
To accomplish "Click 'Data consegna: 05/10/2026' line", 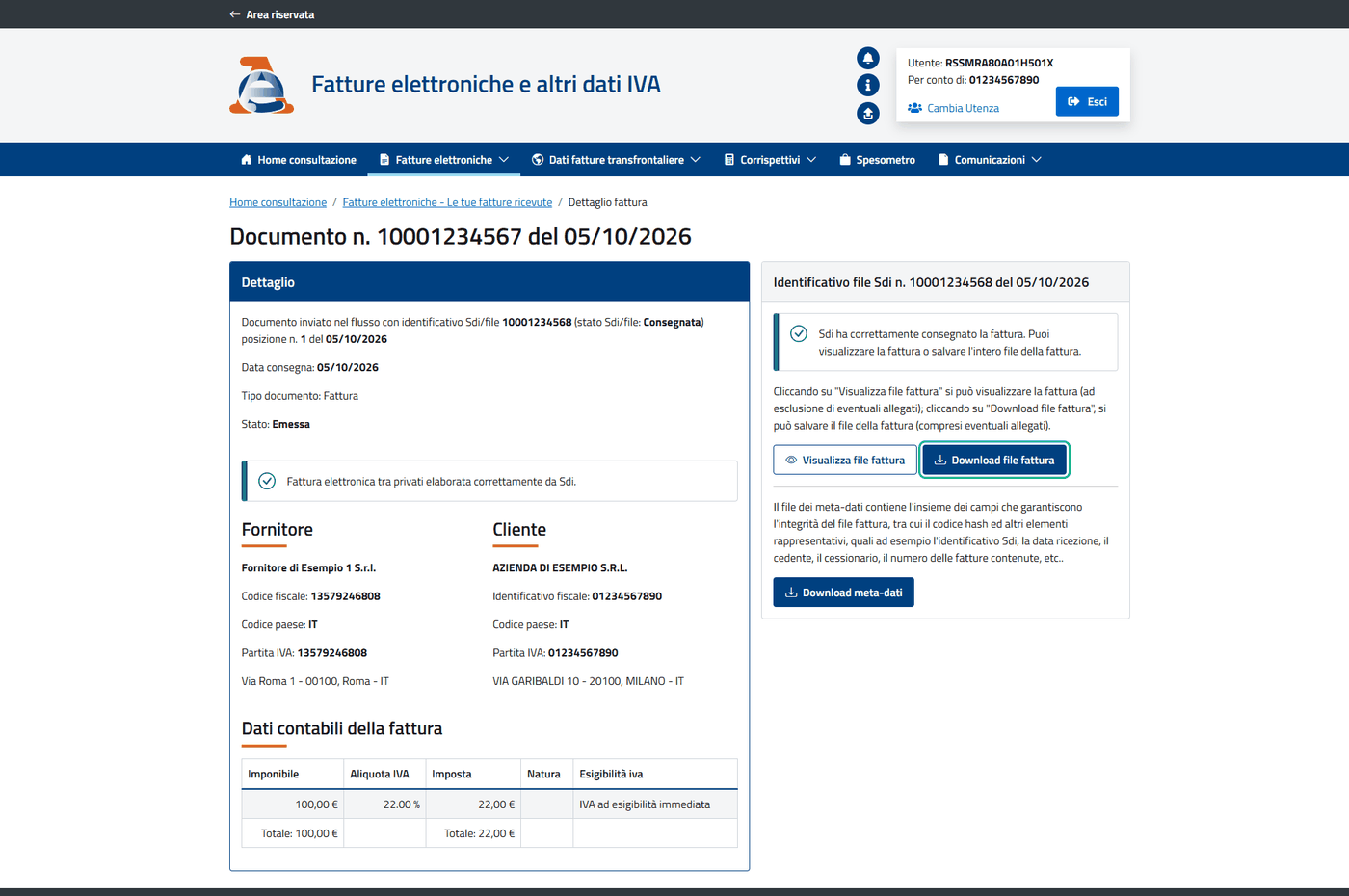I will [310, 367].
